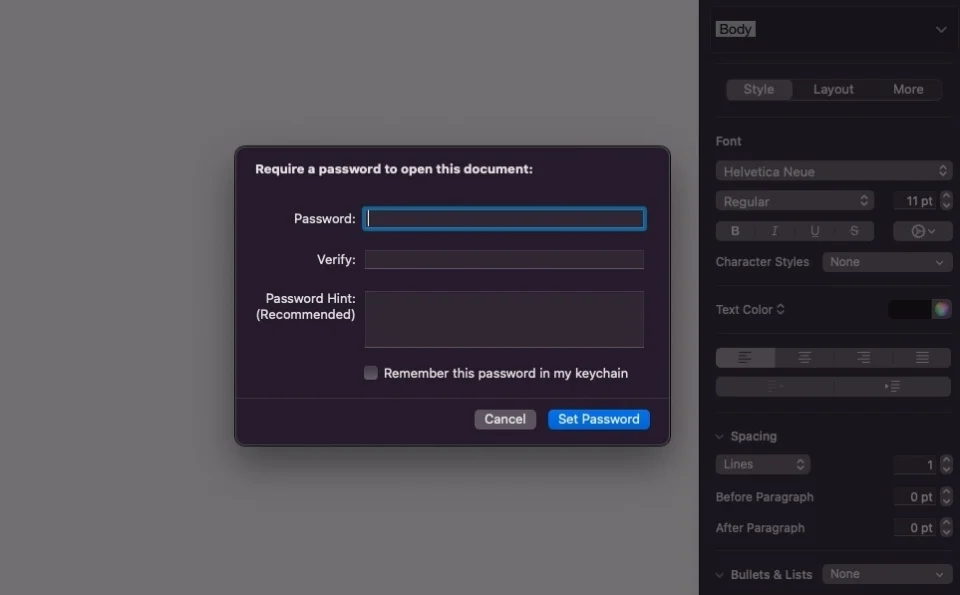Image resolution: width=960 pixels, height=595 pixels.
Task: Open the Bullets & Lists style dropdown
Action: click(887, 574)
